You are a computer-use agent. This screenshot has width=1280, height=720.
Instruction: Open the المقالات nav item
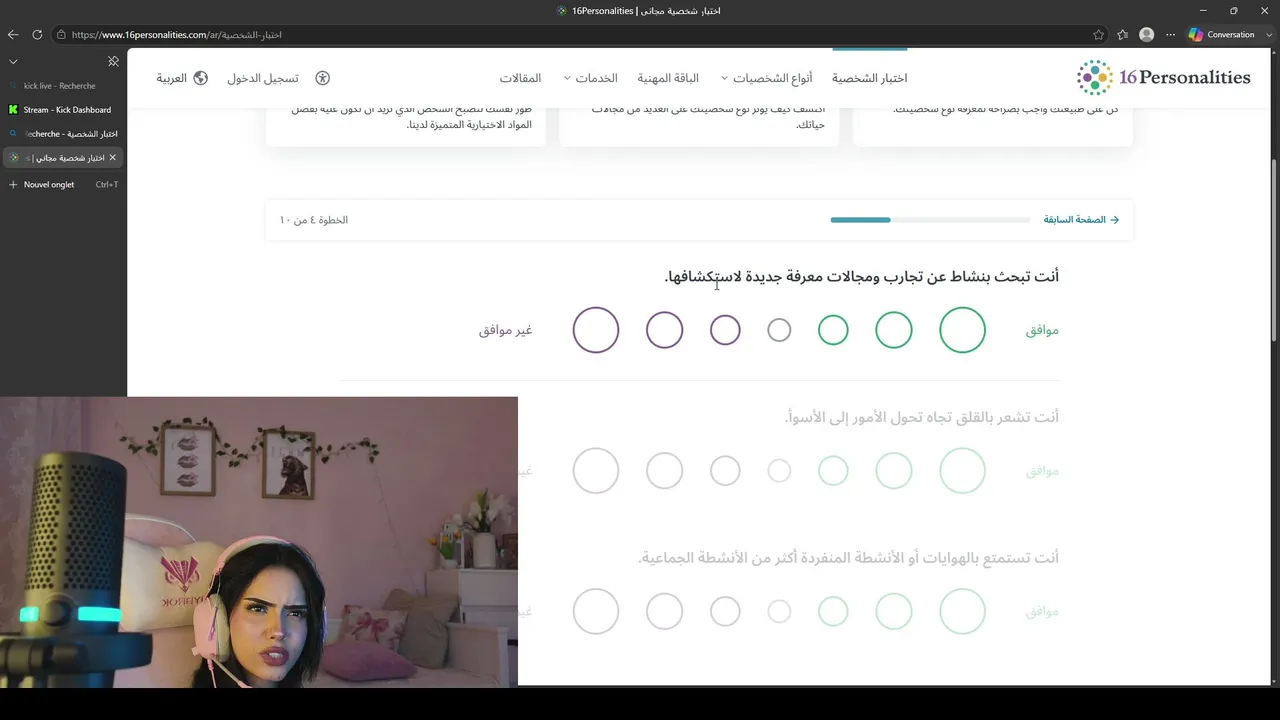click(x=520, y=78)
